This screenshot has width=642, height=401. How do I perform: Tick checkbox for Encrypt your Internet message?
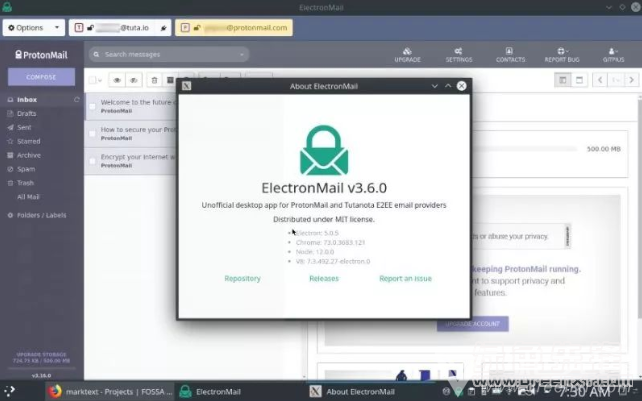[93, 161]
